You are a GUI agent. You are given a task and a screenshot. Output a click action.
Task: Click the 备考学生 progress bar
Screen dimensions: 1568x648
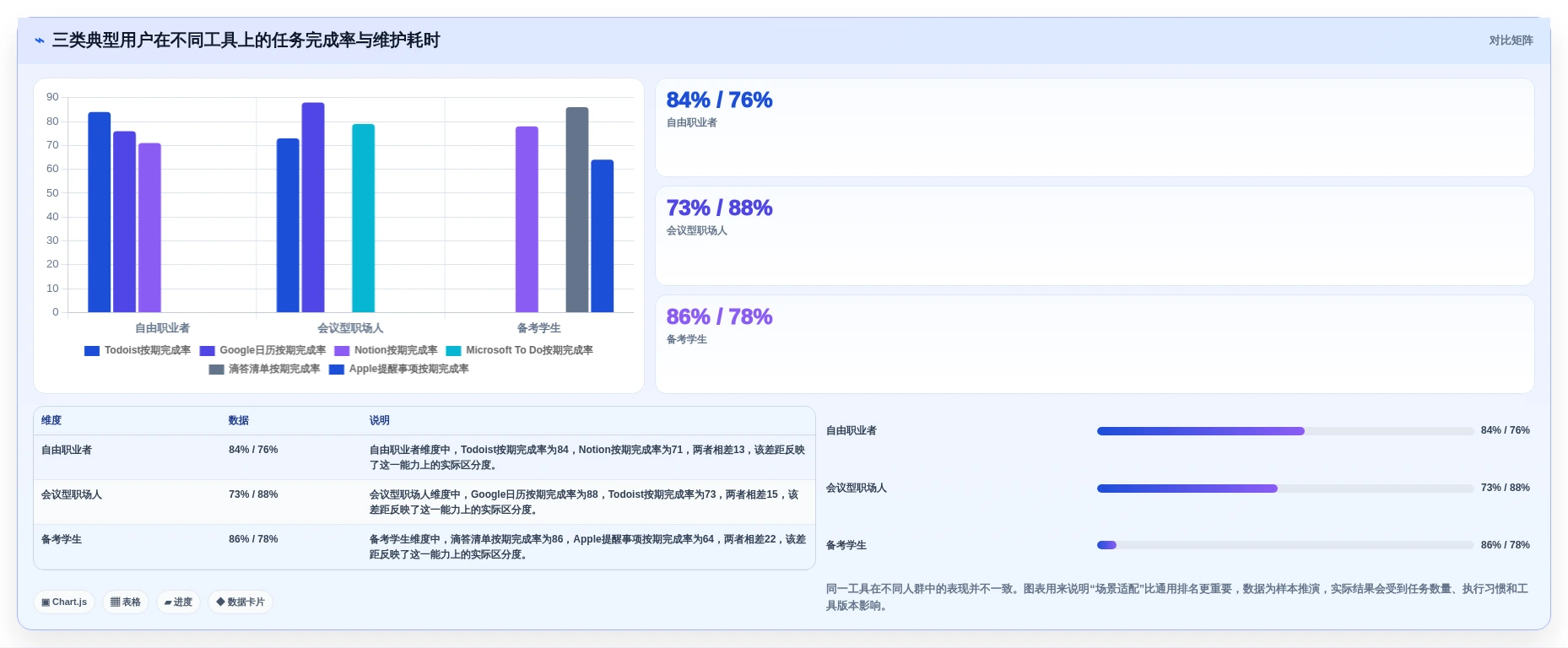[1285, 545]
